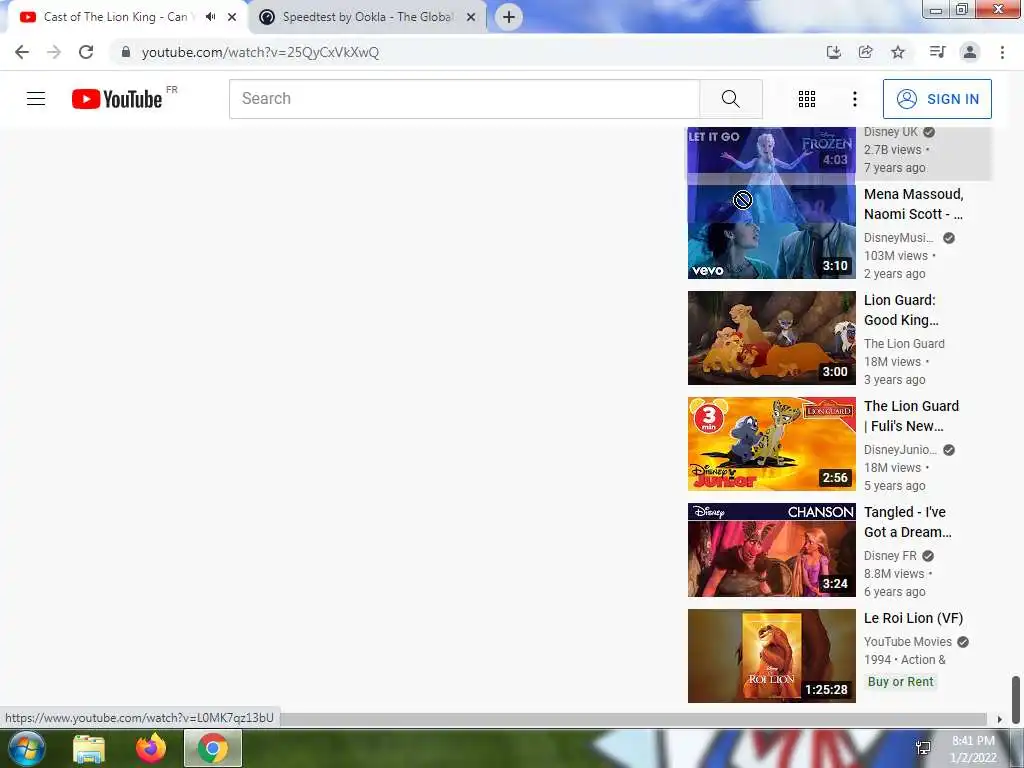Click the taskbar clock 8:41 PM
Image resolution: width=1024 pixels, height=768 pixels.
click(973, 741)
